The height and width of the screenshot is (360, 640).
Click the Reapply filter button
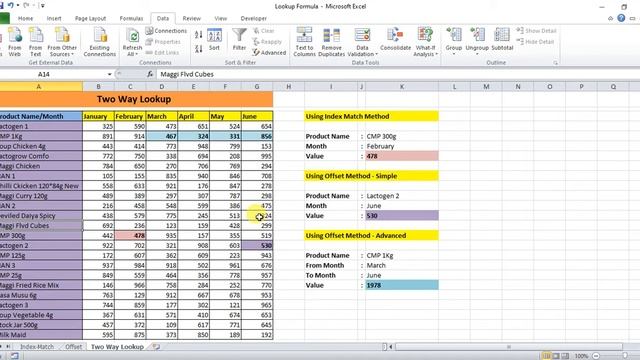267,42
